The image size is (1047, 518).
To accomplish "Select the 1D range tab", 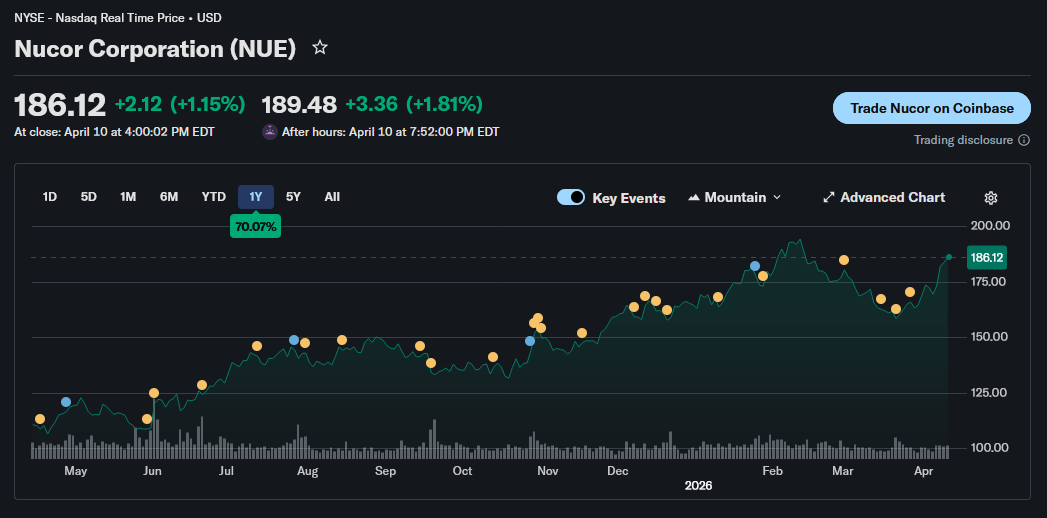I will pyautogui.click(x=49, y=197).
